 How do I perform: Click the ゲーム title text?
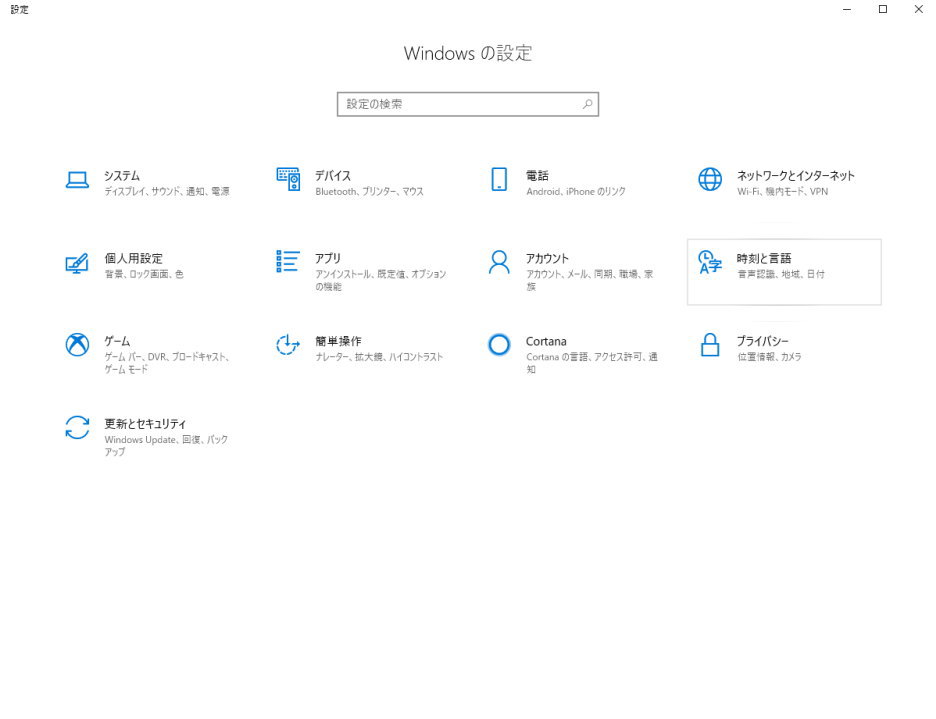117,341
